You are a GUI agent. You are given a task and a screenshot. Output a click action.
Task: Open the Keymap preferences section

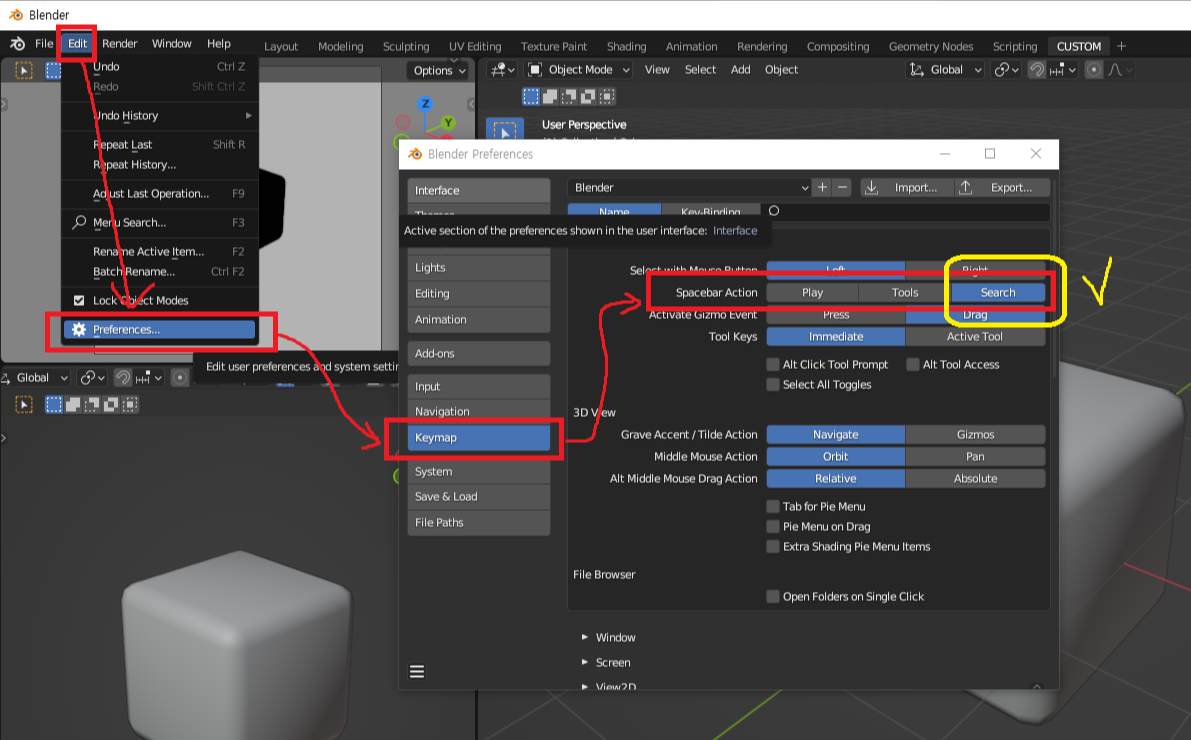(479, 438)
